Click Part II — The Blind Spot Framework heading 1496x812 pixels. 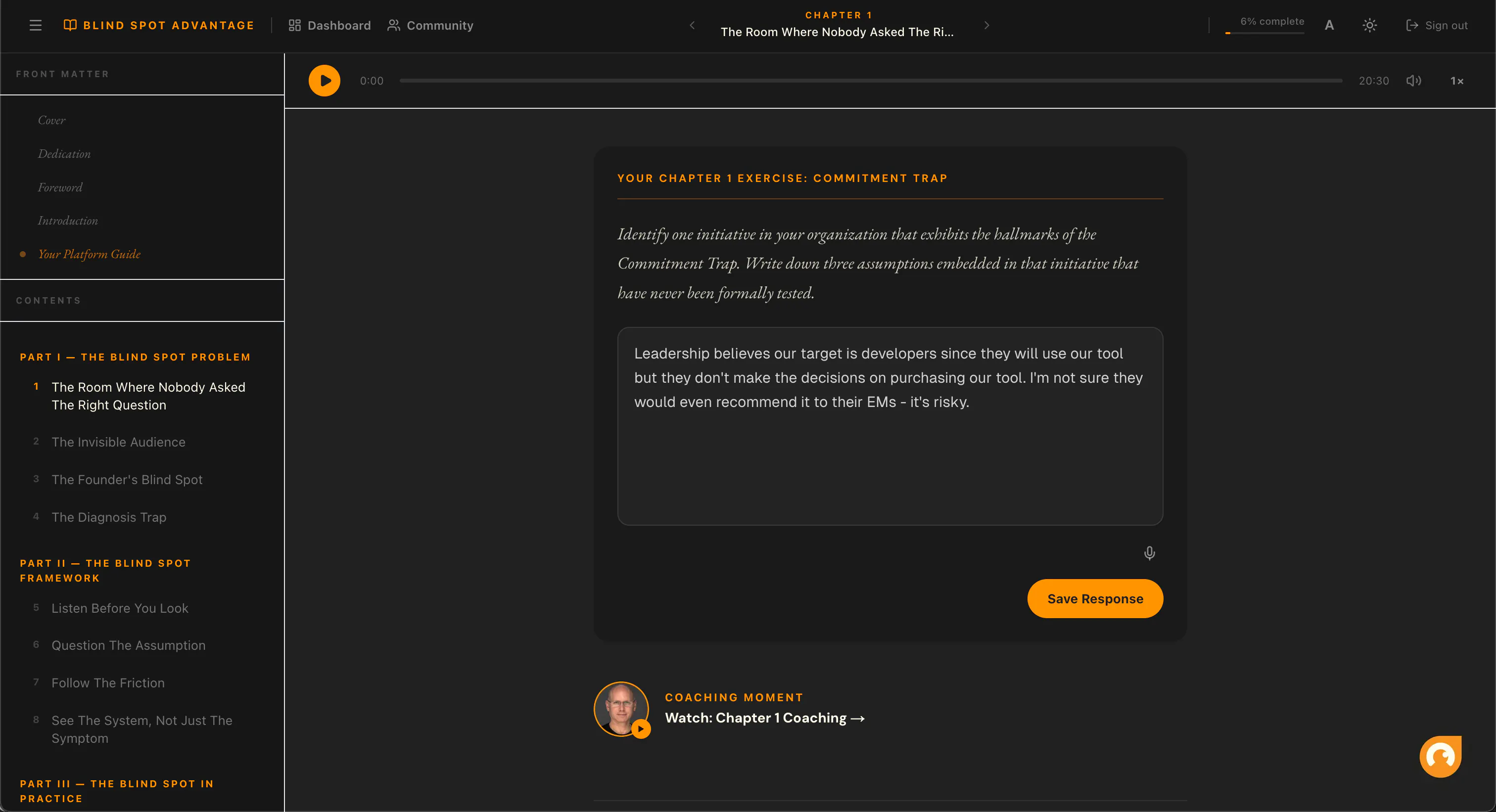tap(105, 571)
